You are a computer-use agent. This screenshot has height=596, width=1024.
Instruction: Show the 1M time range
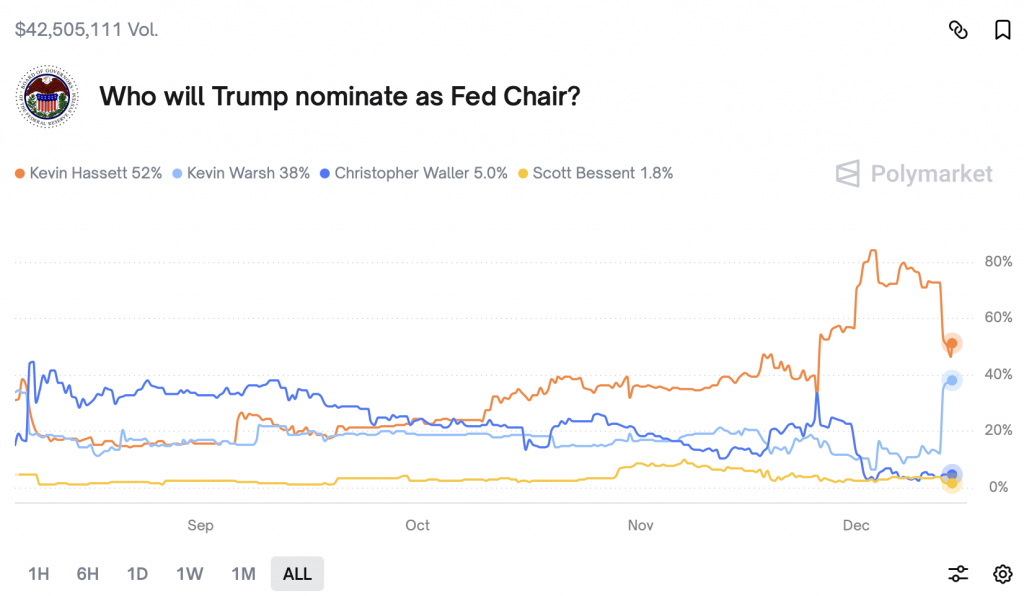[x=243, y=574]
